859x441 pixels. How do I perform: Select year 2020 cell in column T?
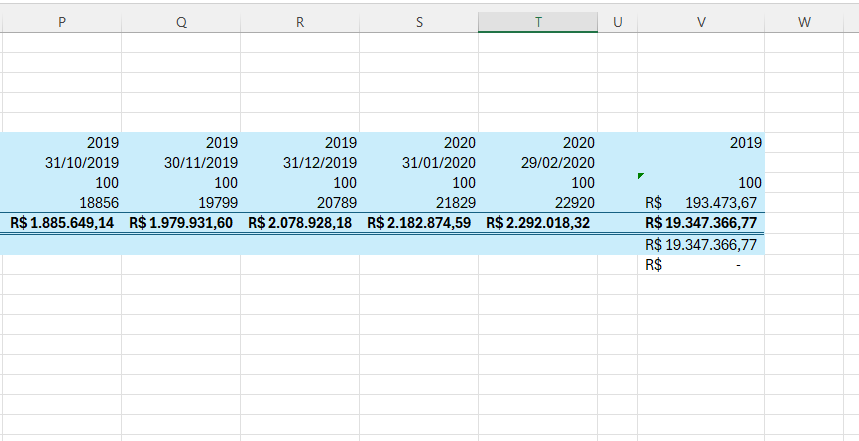[x=538, y=142]
